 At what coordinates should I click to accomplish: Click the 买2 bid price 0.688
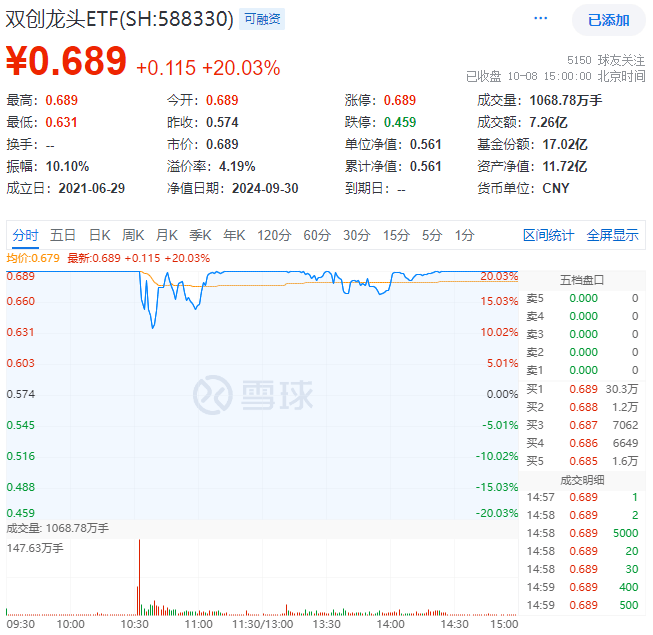tap(583, 407)
